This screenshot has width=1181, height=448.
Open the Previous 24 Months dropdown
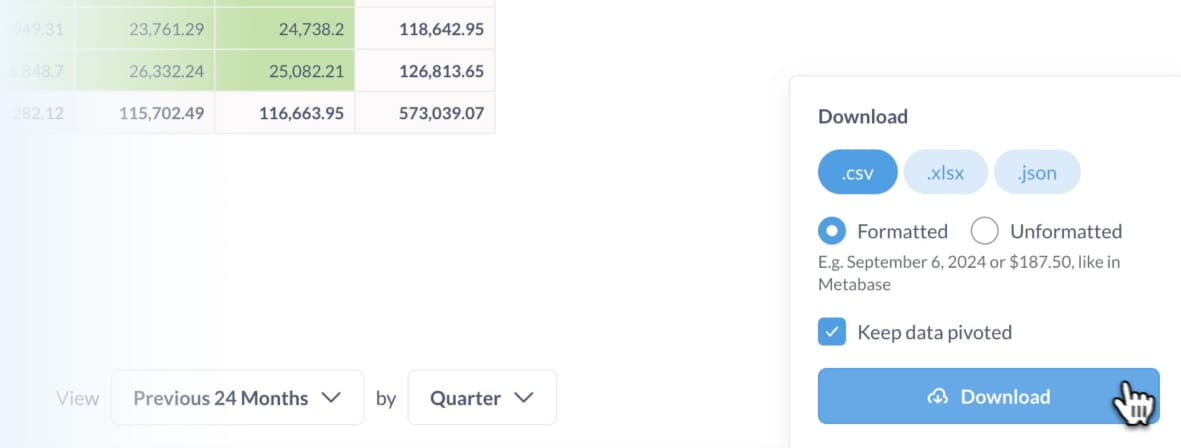237,398
